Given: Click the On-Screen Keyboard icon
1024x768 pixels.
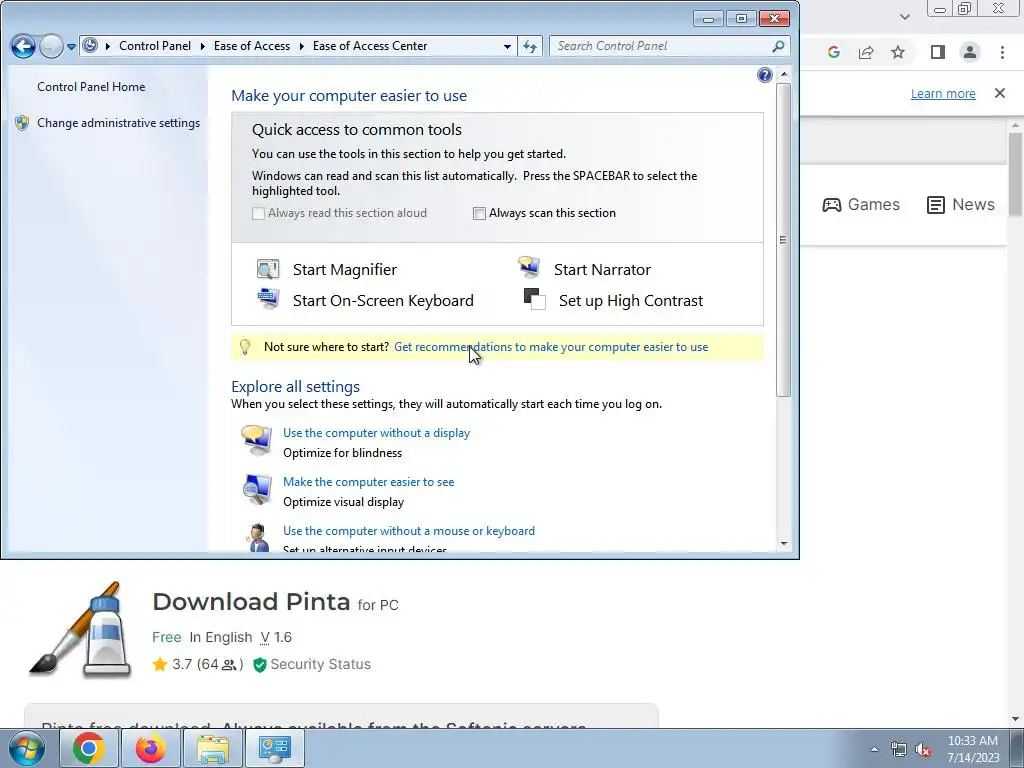Looking at the screenshot, I should (268, 298).
